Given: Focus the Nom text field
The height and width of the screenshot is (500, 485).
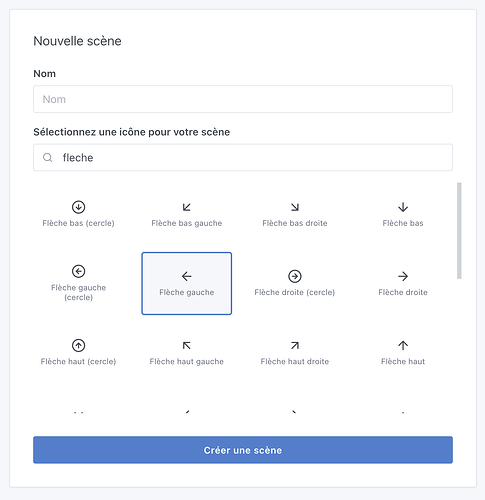Looking at the screenshot, I should [243, 99].
